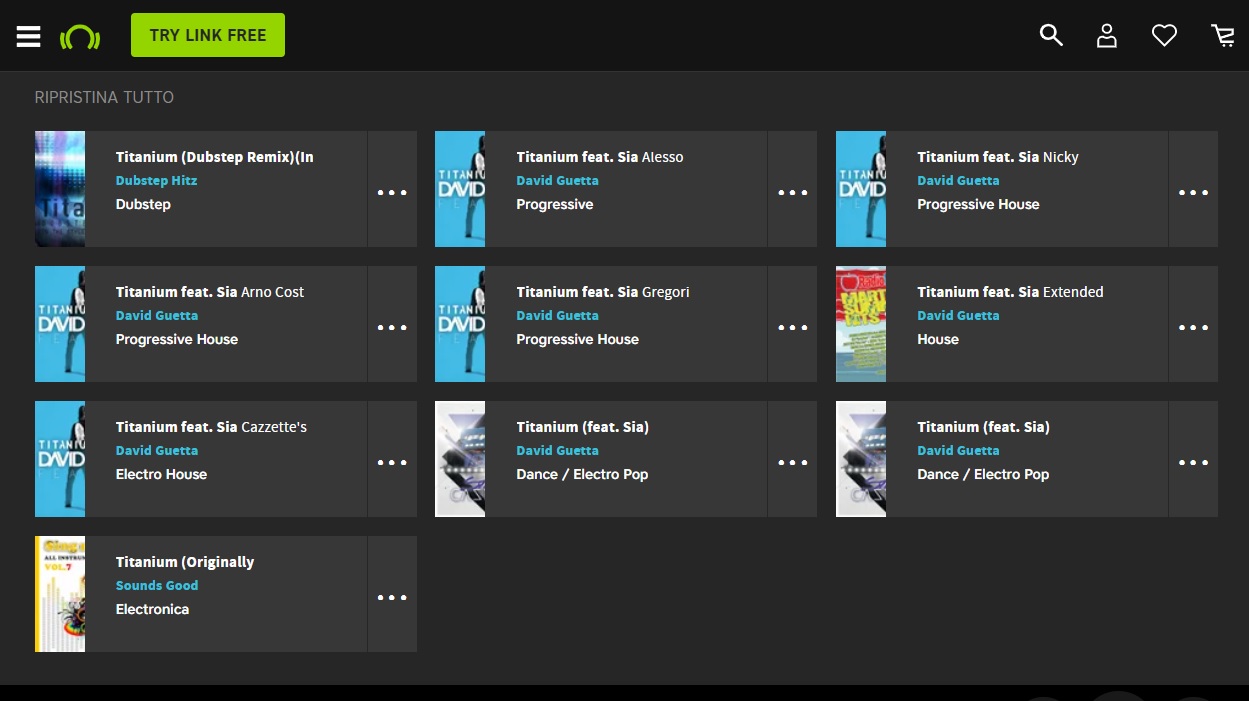Open the Titanium feat. Sia Cazzette's title
Viewport: 1249px width, 701px height.
click(x=211, y=427)
